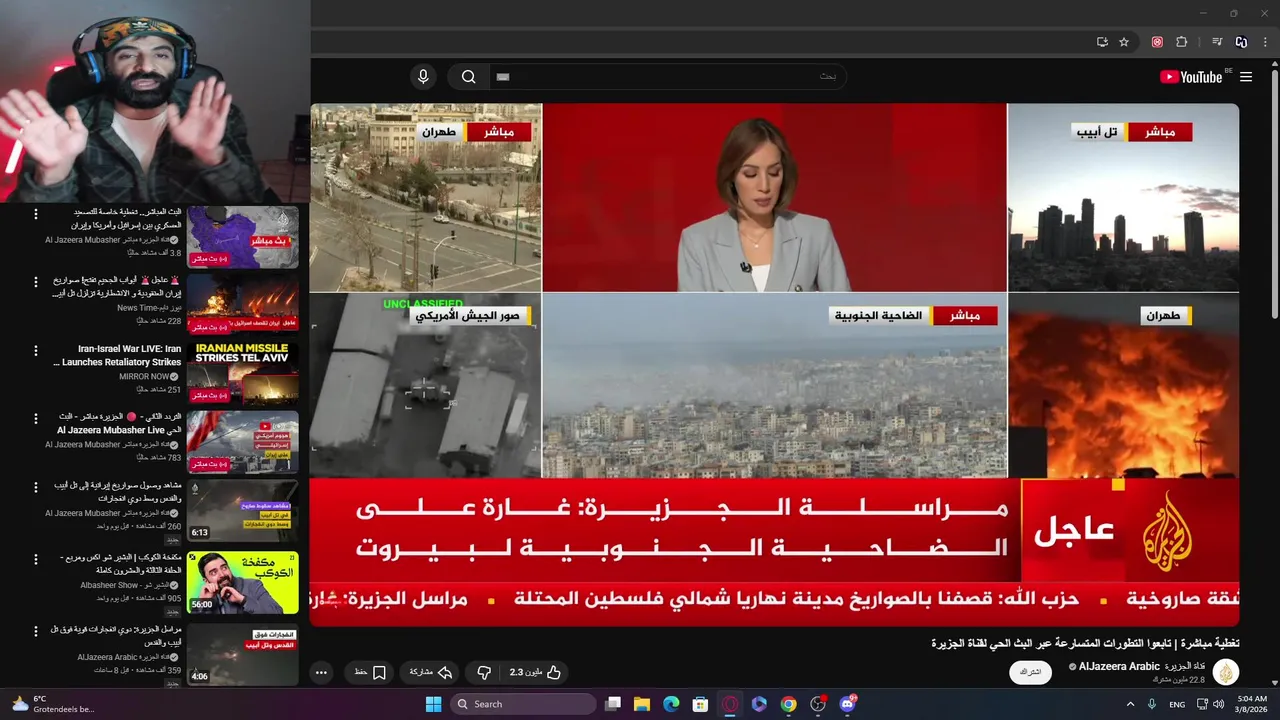Open the browser Extensions puzzle icon
The width and height of the screenshot is (1280, 720).
1182,42
